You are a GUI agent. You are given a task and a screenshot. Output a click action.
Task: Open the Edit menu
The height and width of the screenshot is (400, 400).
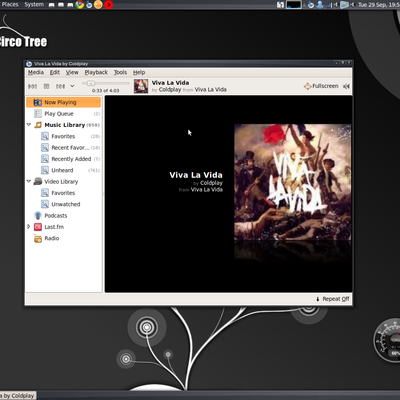[55, 72]
